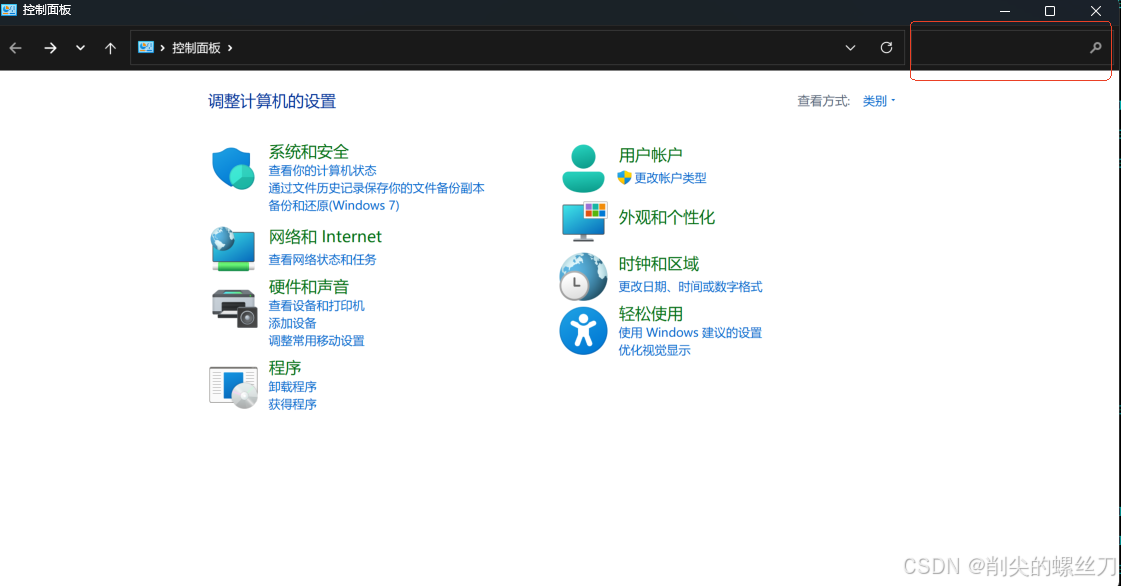
Task: Open 查看设备和打印机
Action: [317, 306]
